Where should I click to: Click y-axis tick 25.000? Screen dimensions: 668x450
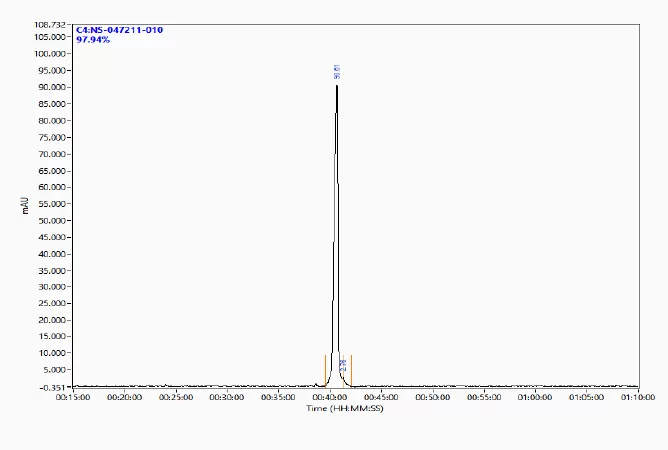click(x=52, y=303)
